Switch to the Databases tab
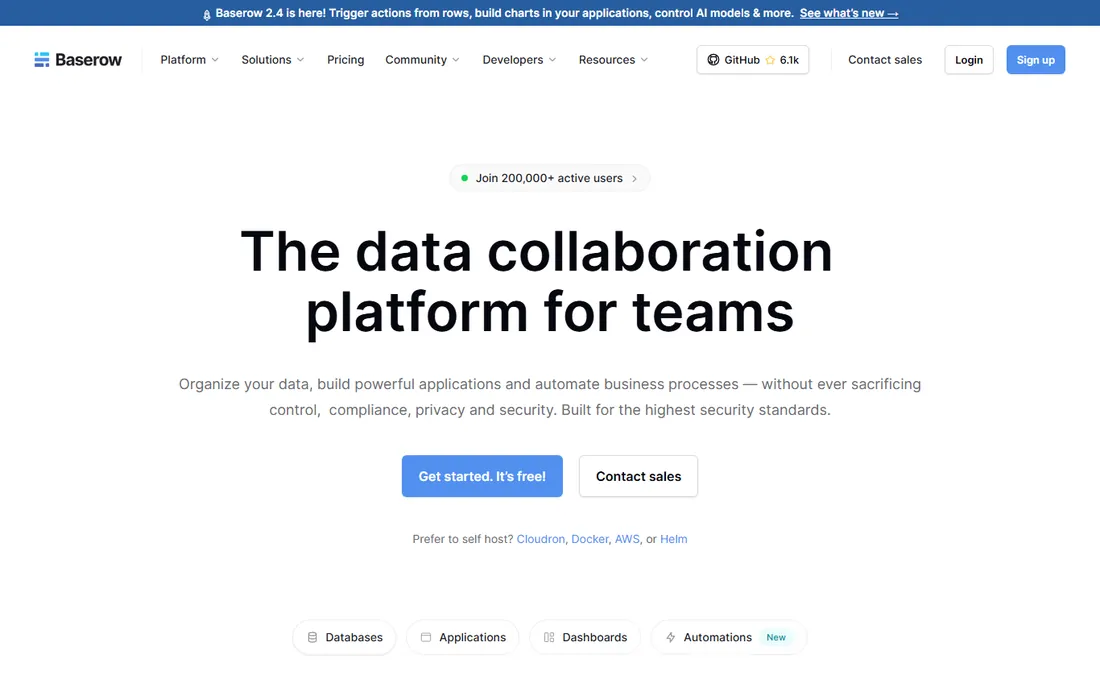The height and width of the screenshot is (688, 1100). pyautogui.click(x=344, y=638)
